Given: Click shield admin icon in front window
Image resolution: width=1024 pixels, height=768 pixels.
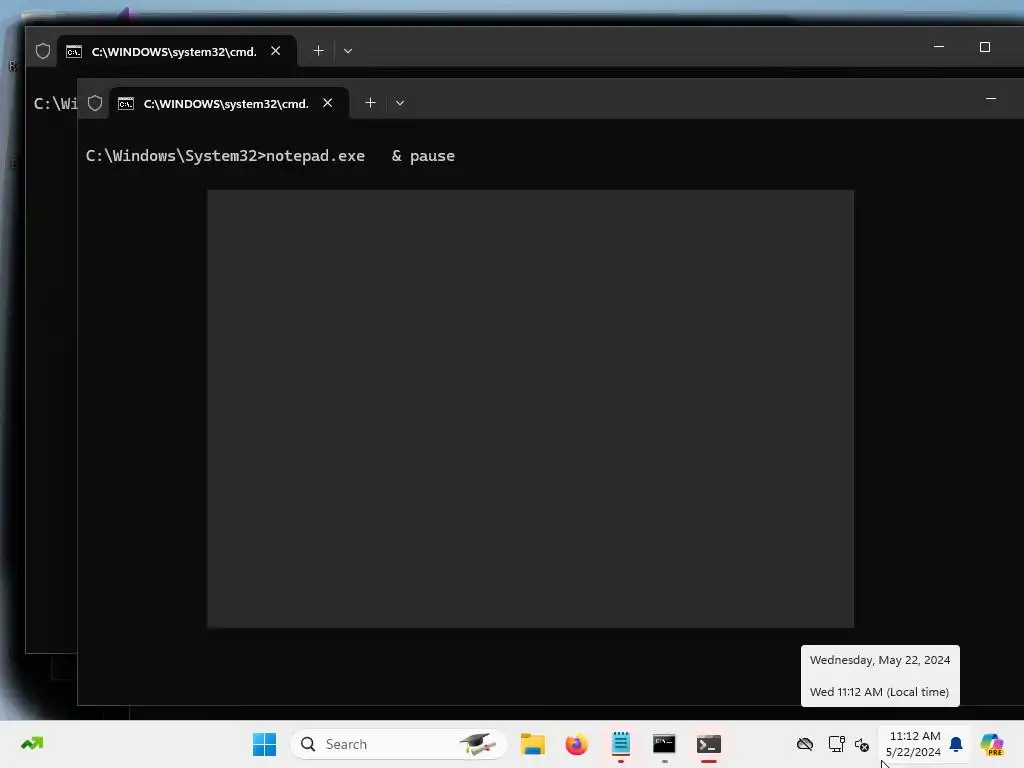Looking at the screenshot, I should (x=95, y=103).
